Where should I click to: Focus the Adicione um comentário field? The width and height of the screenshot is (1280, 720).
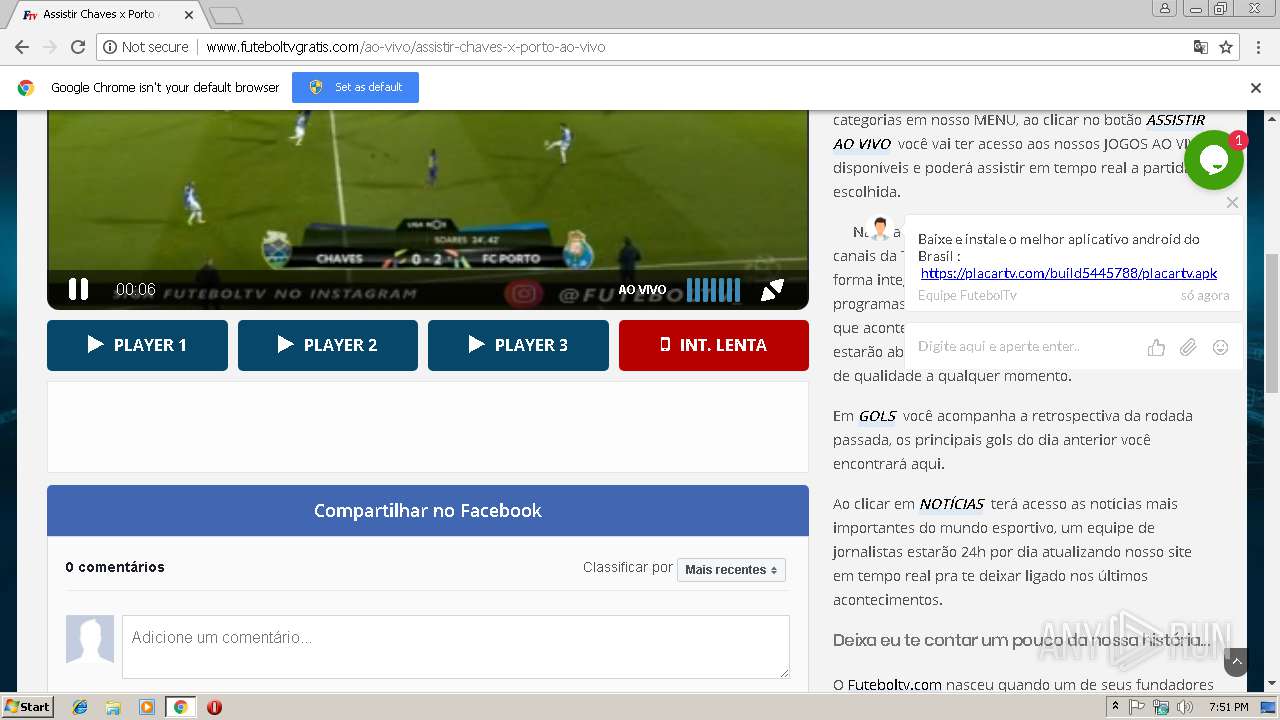[456, 646]
